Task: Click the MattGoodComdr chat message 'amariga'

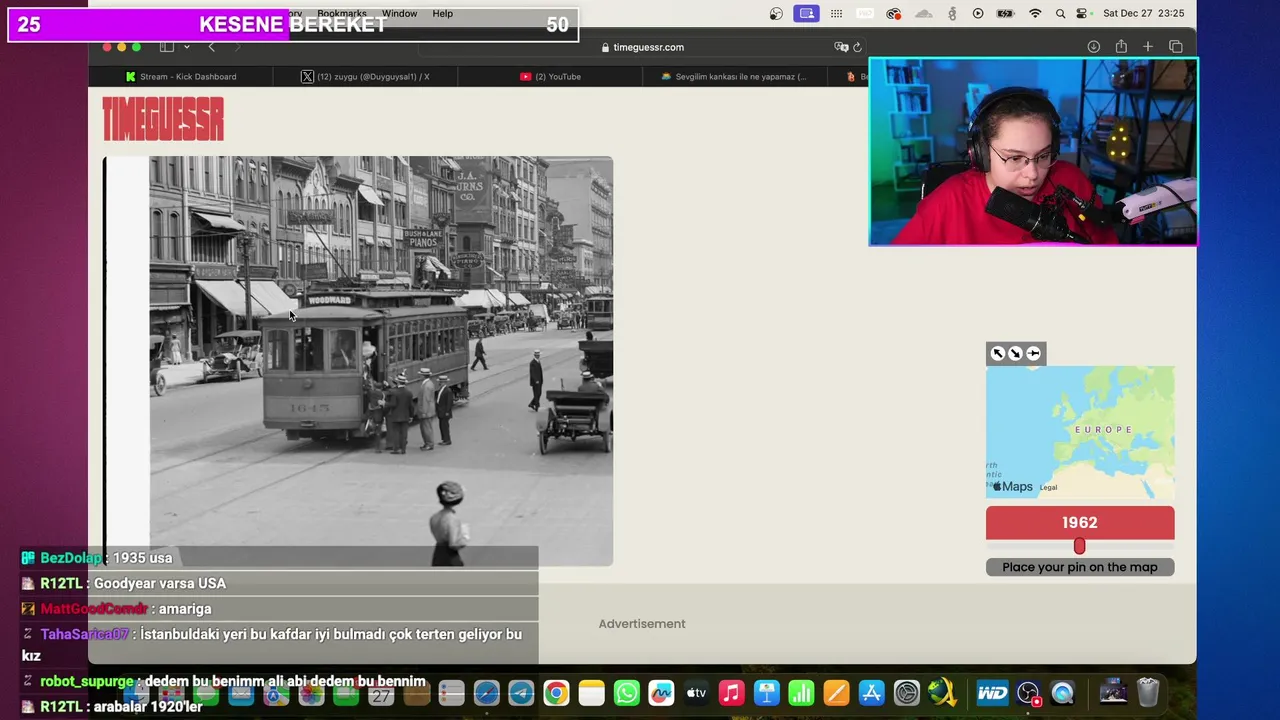Action: click(185, 608)
